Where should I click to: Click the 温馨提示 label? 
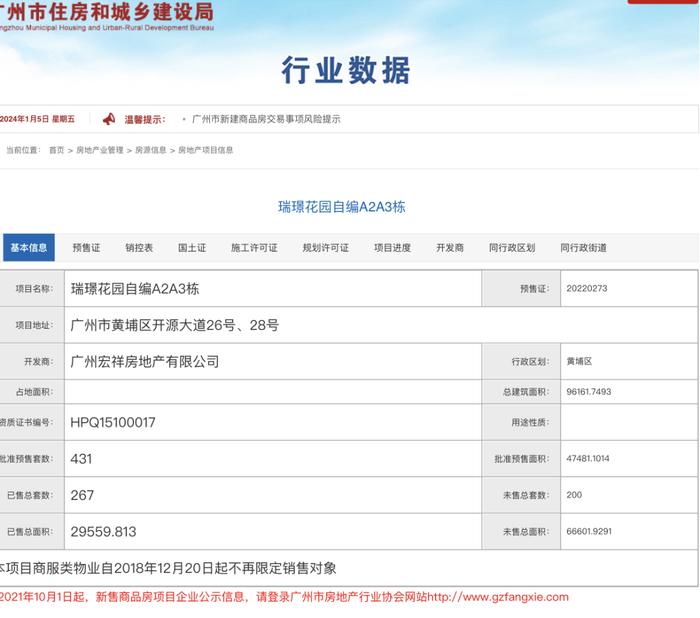[x=145, y=120]
